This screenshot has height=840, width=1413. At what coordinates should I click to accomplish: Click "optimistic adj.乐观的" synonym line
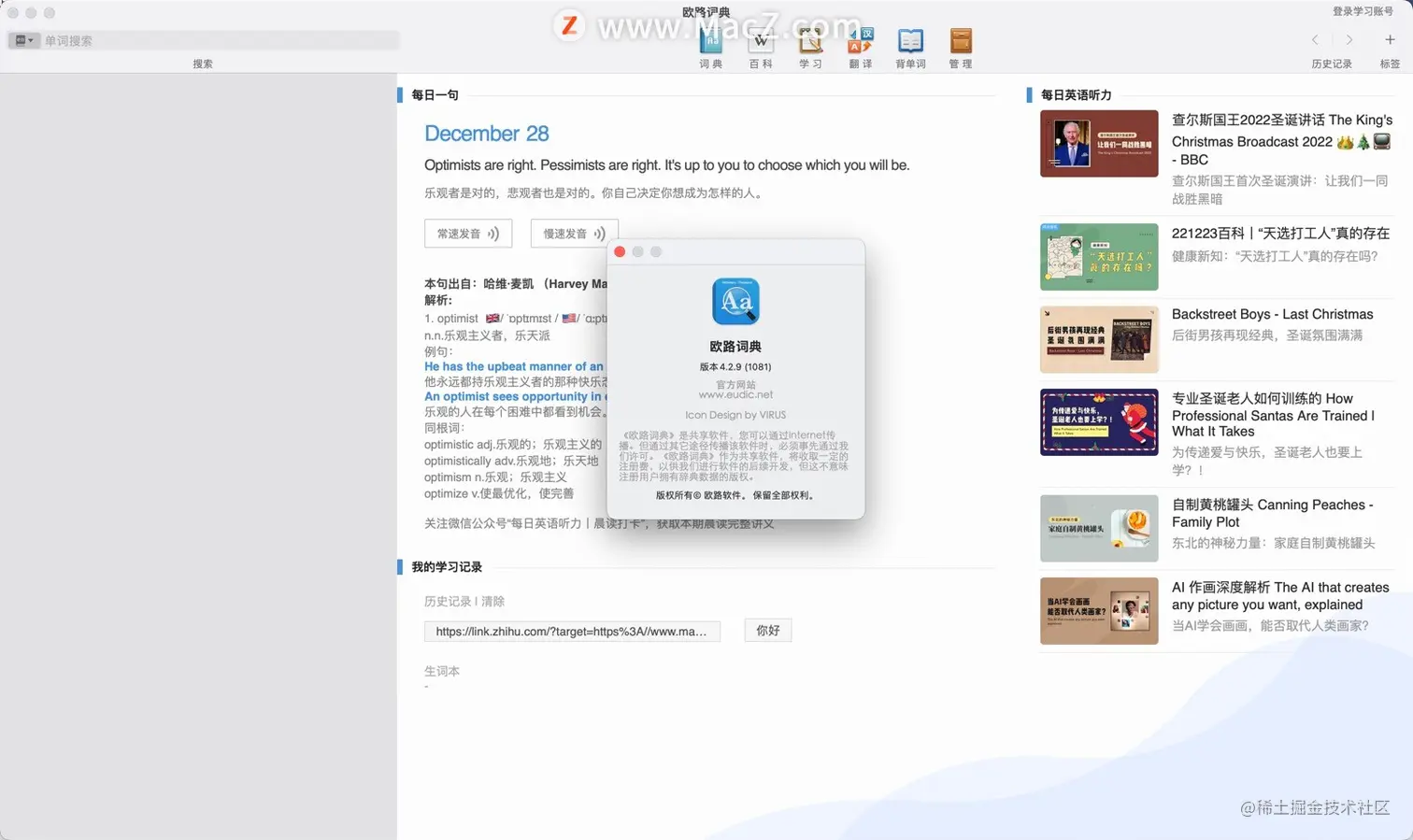click(513, 445)
